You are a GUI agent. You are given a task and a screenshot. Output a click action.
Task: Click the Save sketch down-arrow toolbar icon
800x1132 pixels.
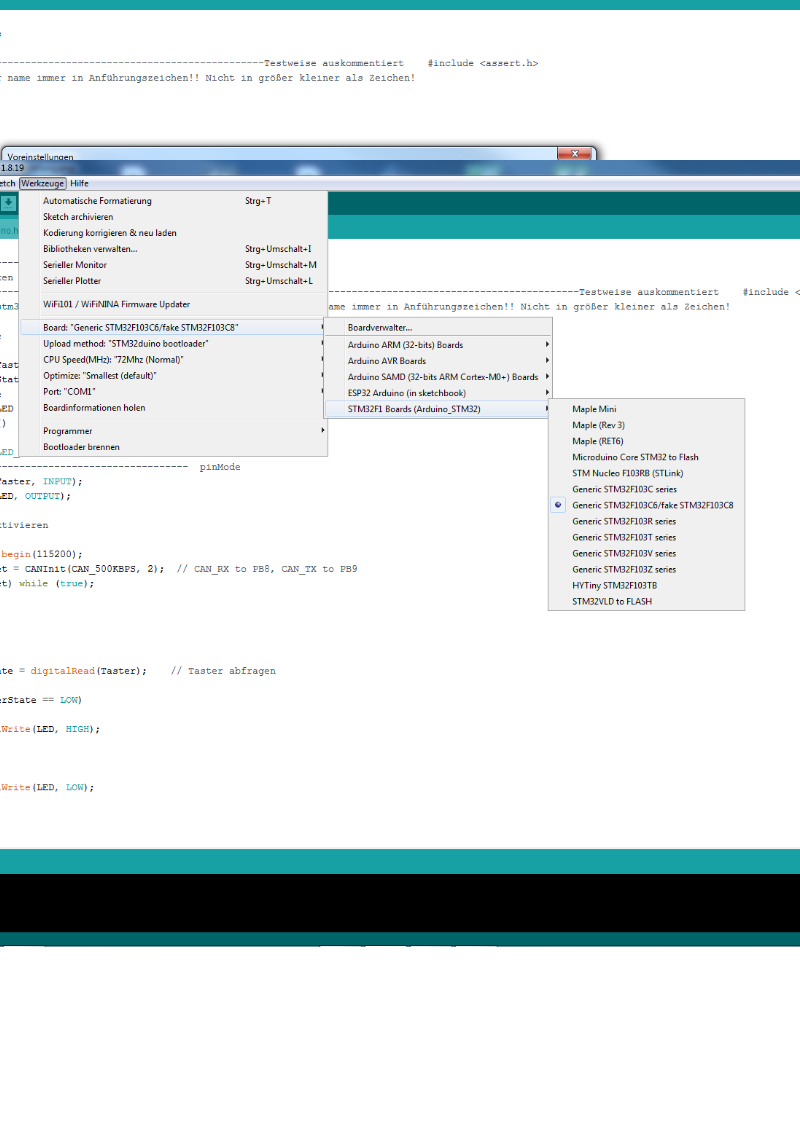coord(8,204)
